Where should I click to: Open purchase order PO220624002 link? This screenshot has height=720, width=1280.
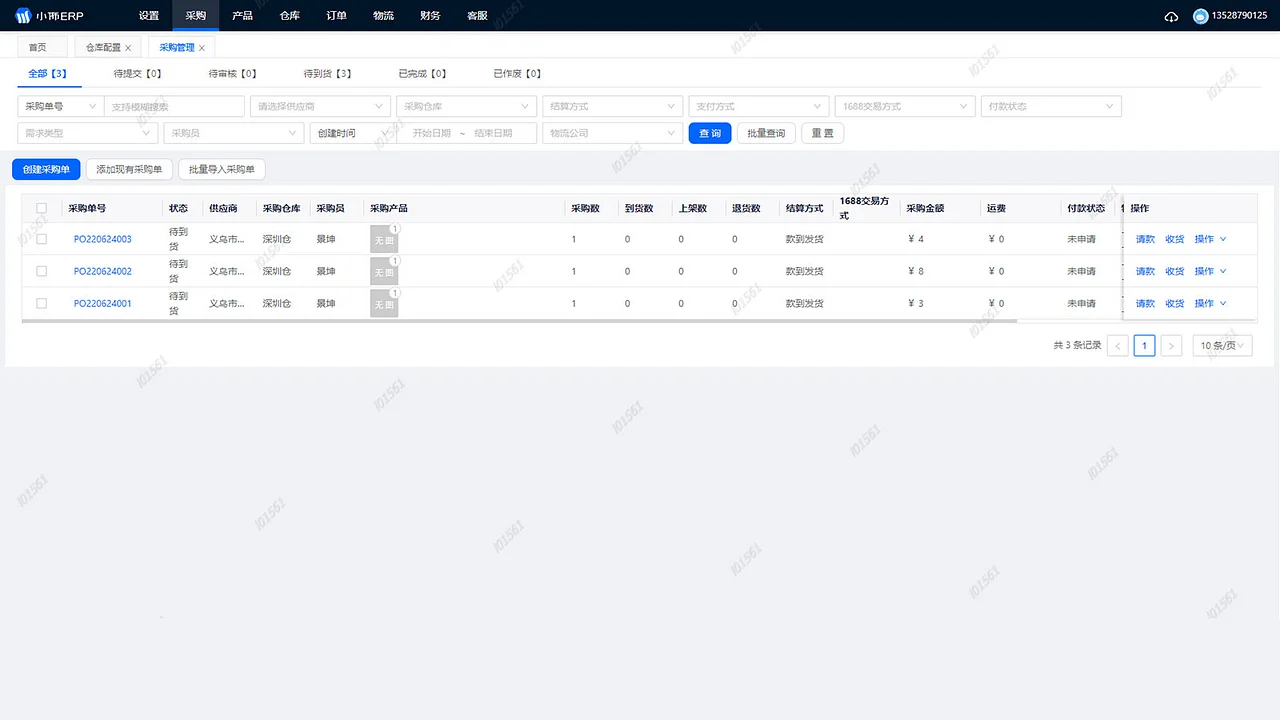pyautogui.click(x=102, y=271)
